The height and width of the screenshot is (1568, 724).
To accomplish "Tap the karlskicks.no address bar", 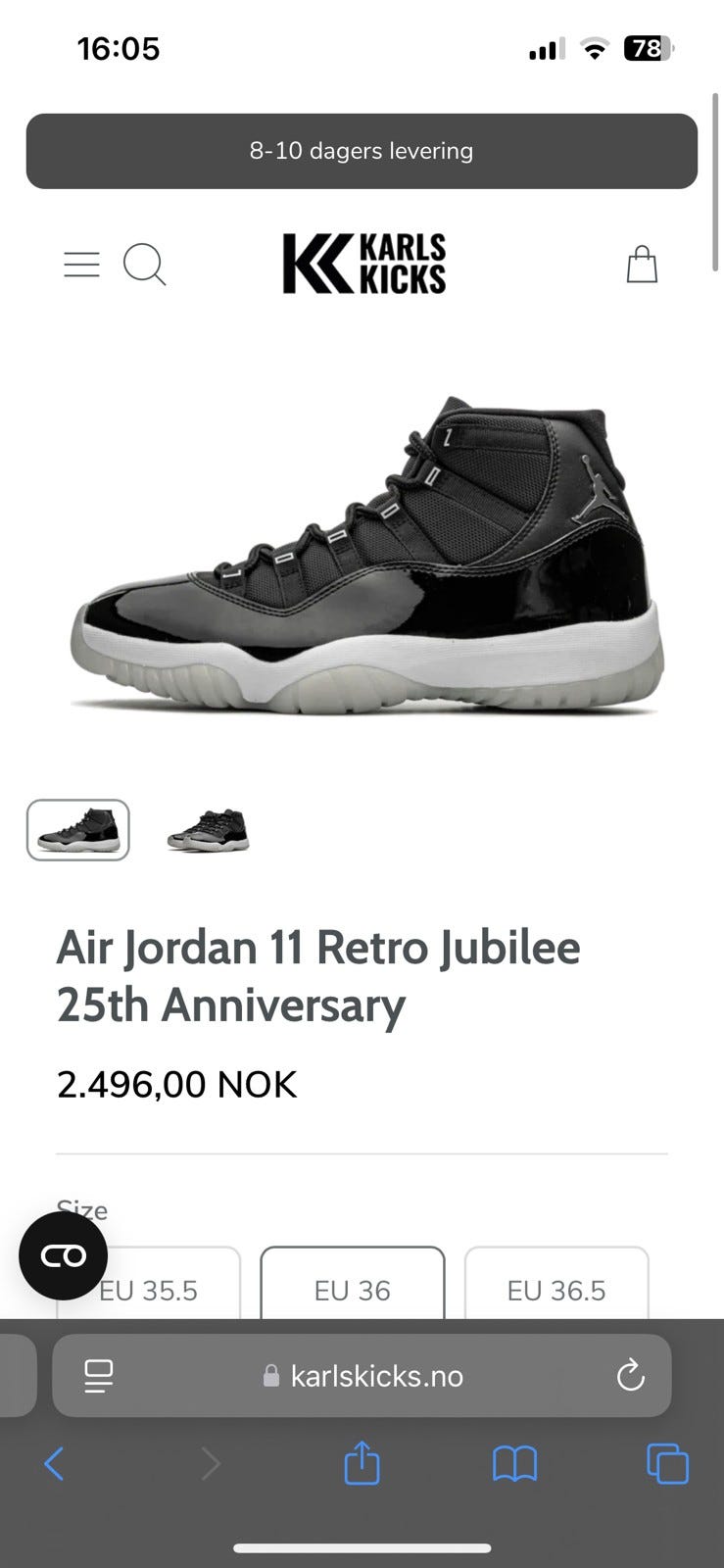I will point(362,1376).
